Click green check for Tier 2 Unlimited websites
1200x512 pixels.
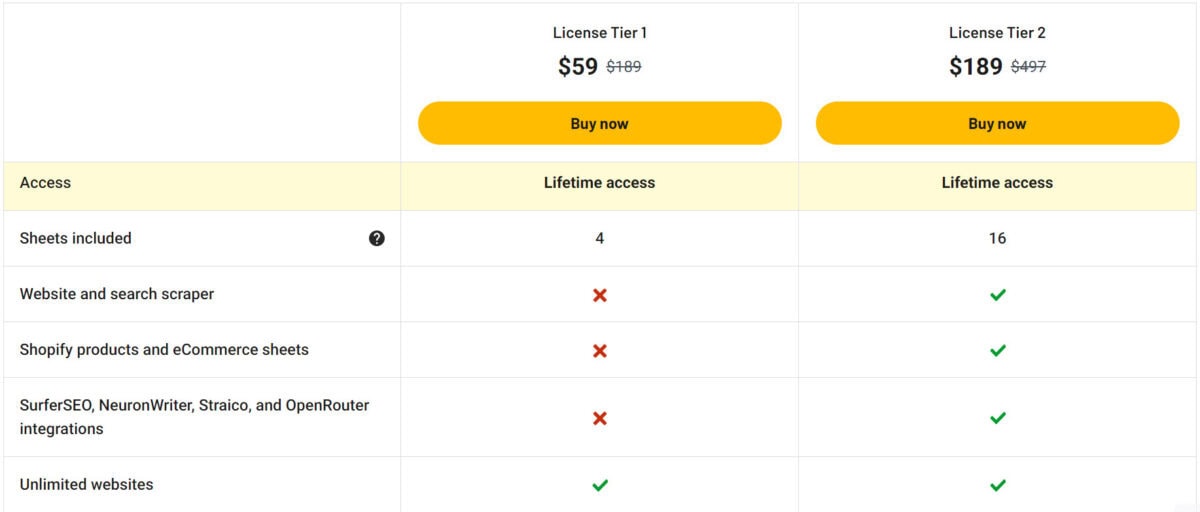coord(998,485)
